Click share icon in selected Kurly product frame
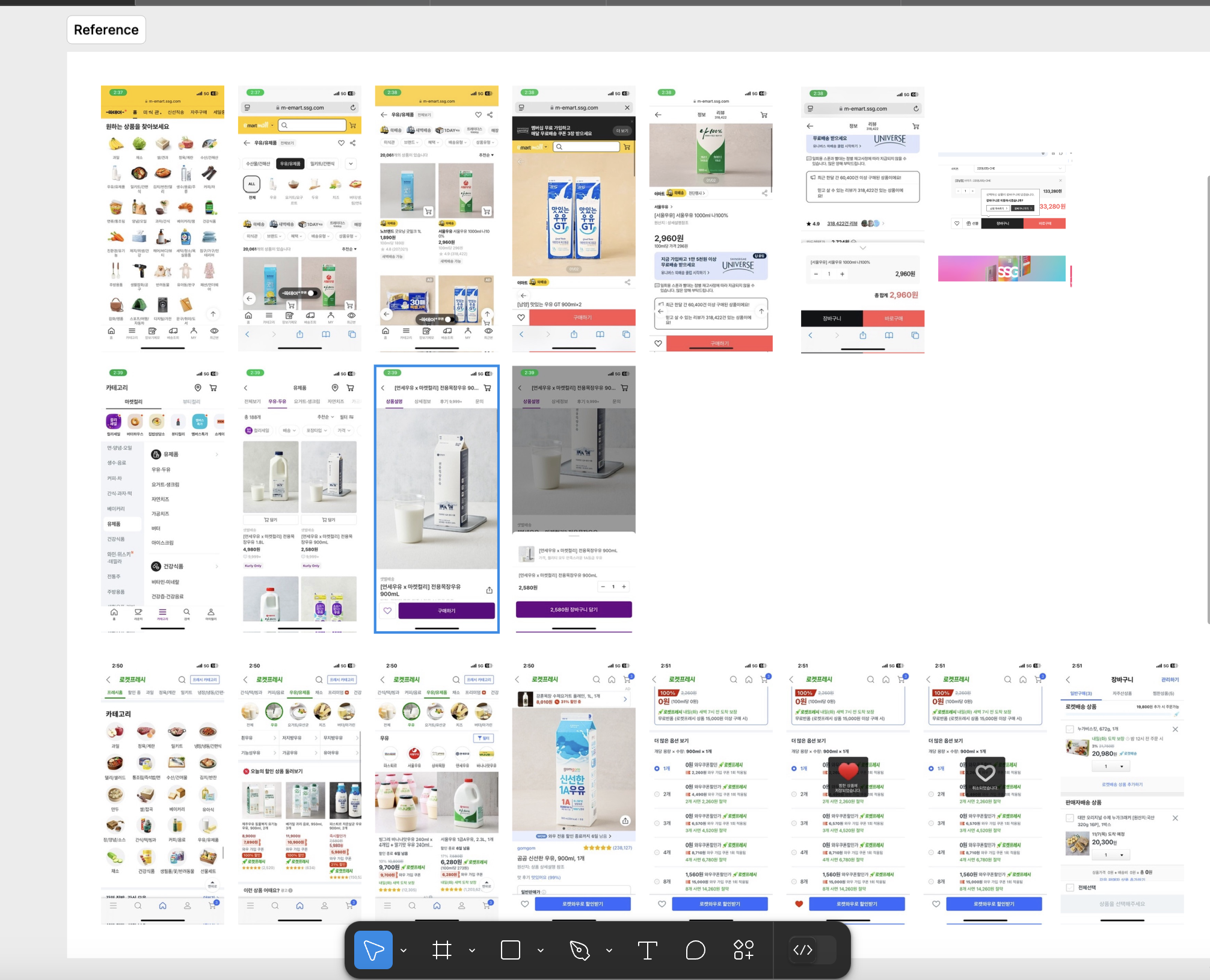1210x980 pixels. point(490,590)
